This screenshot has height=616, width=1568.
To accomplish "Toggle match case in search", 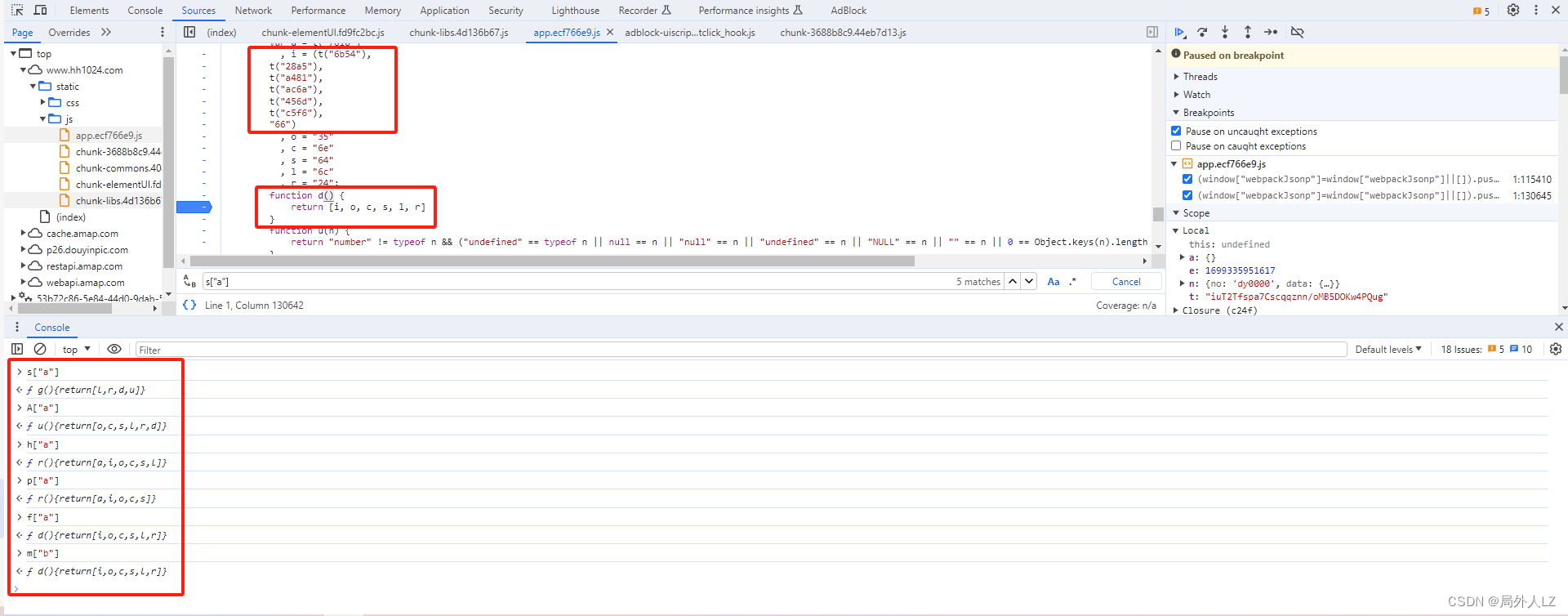I will 1053,281.
